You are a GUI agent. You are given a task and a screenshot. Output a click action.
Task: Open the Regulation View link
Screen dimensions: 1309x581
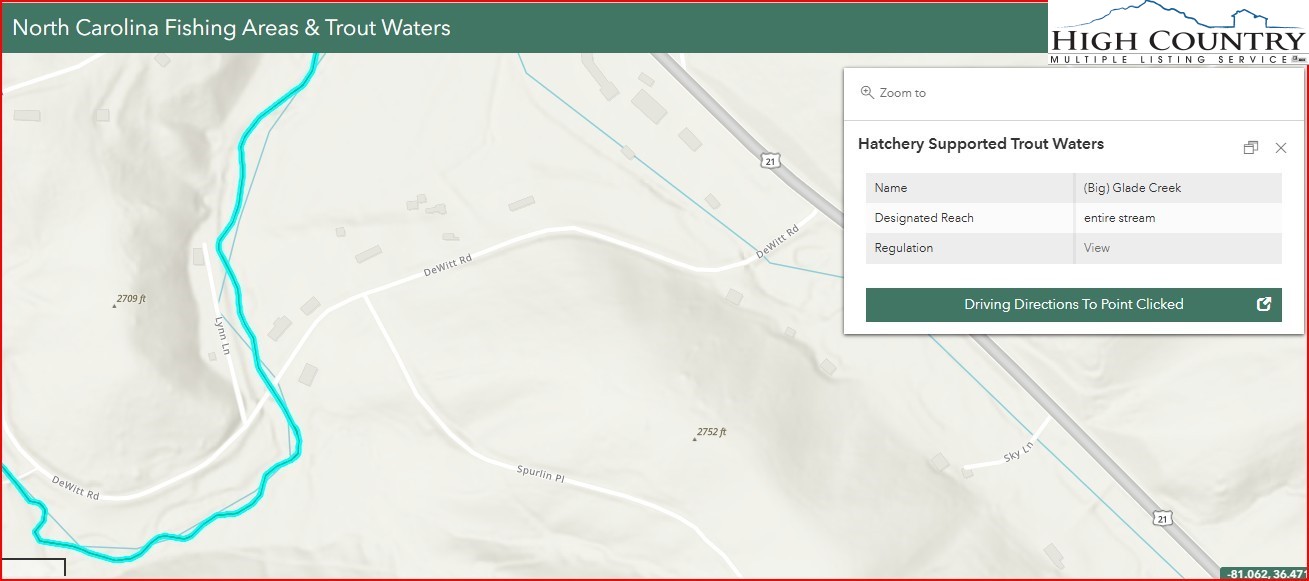[x=1097, y=248]
